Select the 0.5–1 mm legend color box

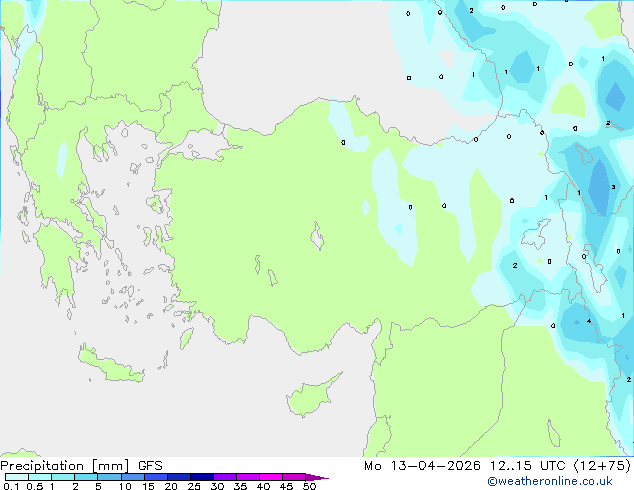click(40, 477)
